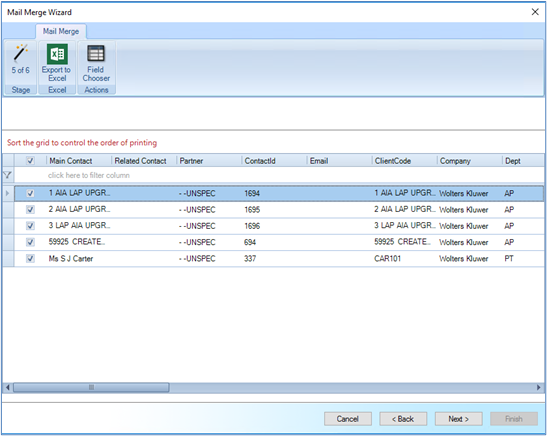The height and width of the screenshot is (436, 547).
Task: Click ContactId value 1694
Action: pyautogui.click(x=252, y=193)
